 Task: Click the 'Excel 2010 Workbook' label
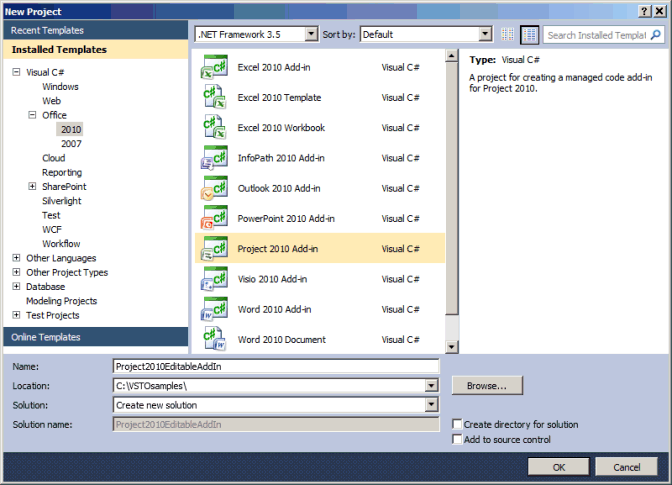click(x=281, y=128)
